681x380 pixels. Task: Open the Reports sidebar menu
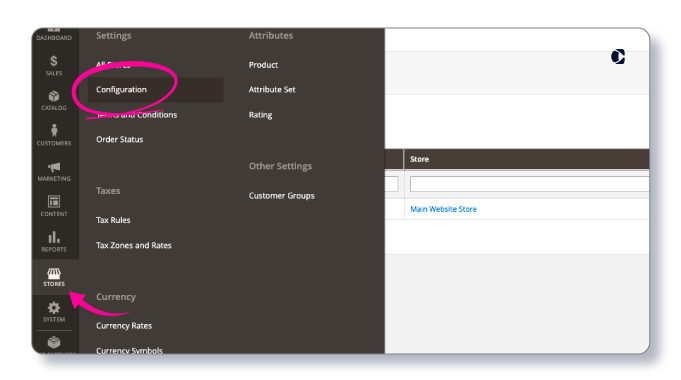tap(54, 242)
